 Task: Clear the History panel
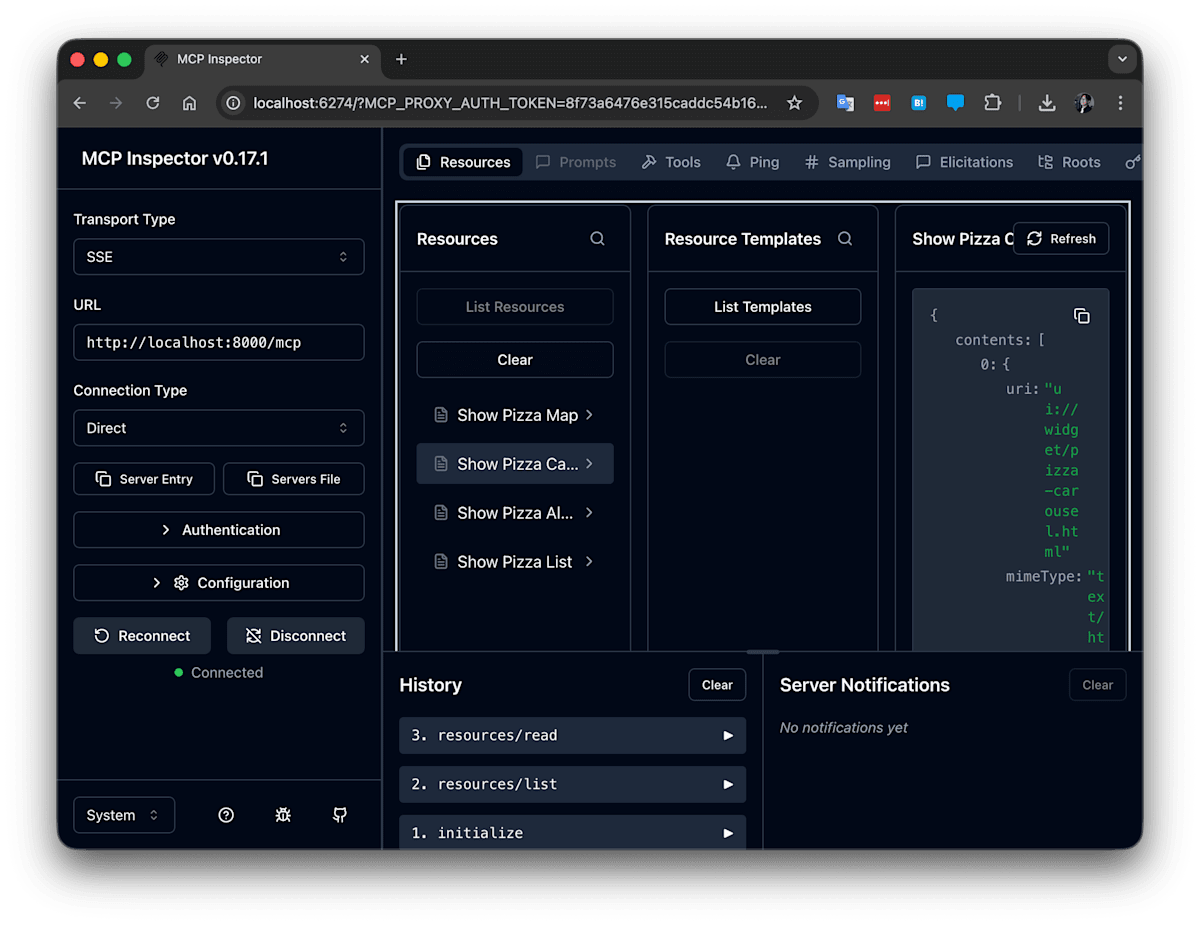coord(717,685)
